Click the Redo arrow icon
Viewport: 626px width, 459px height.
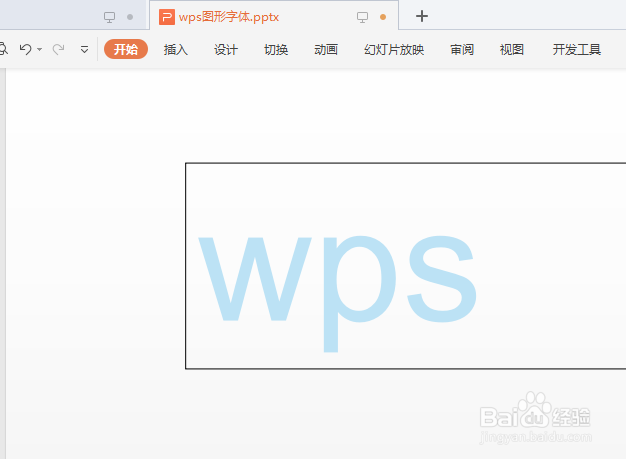pyautogui.click(x=58, y=49)
